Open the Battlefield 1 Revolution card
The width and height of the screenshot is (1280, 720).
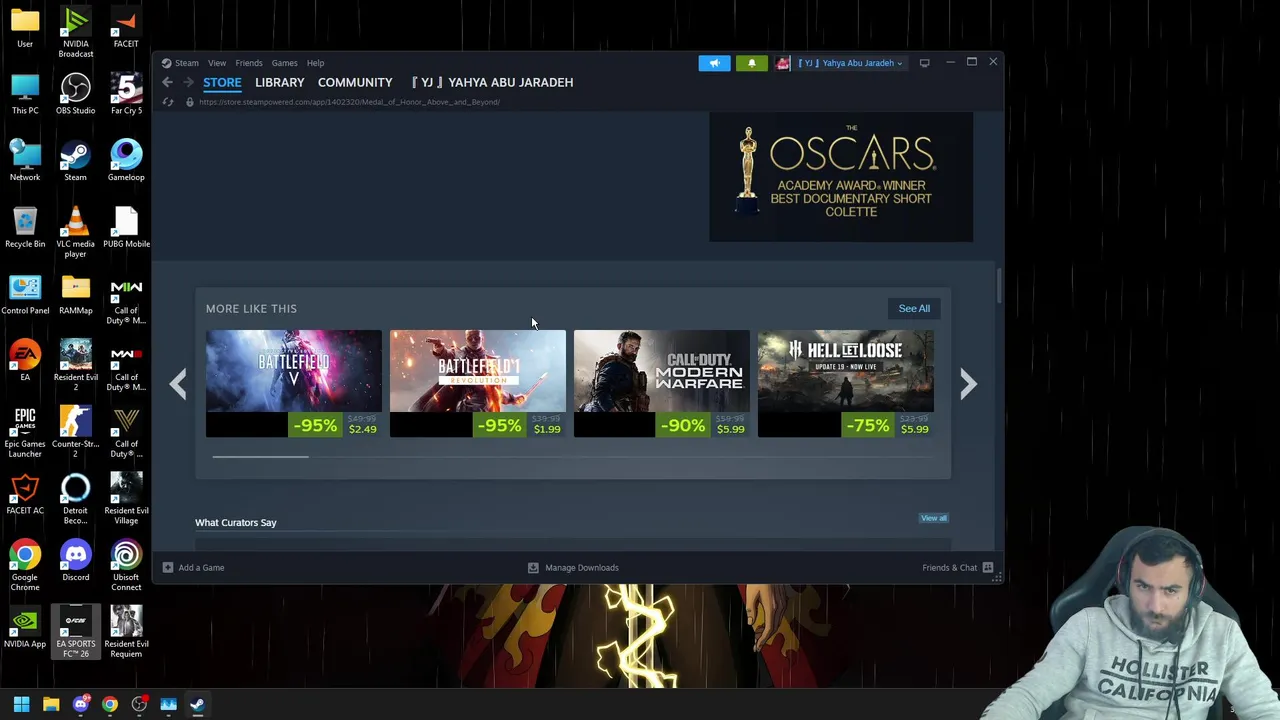[477, 384]
